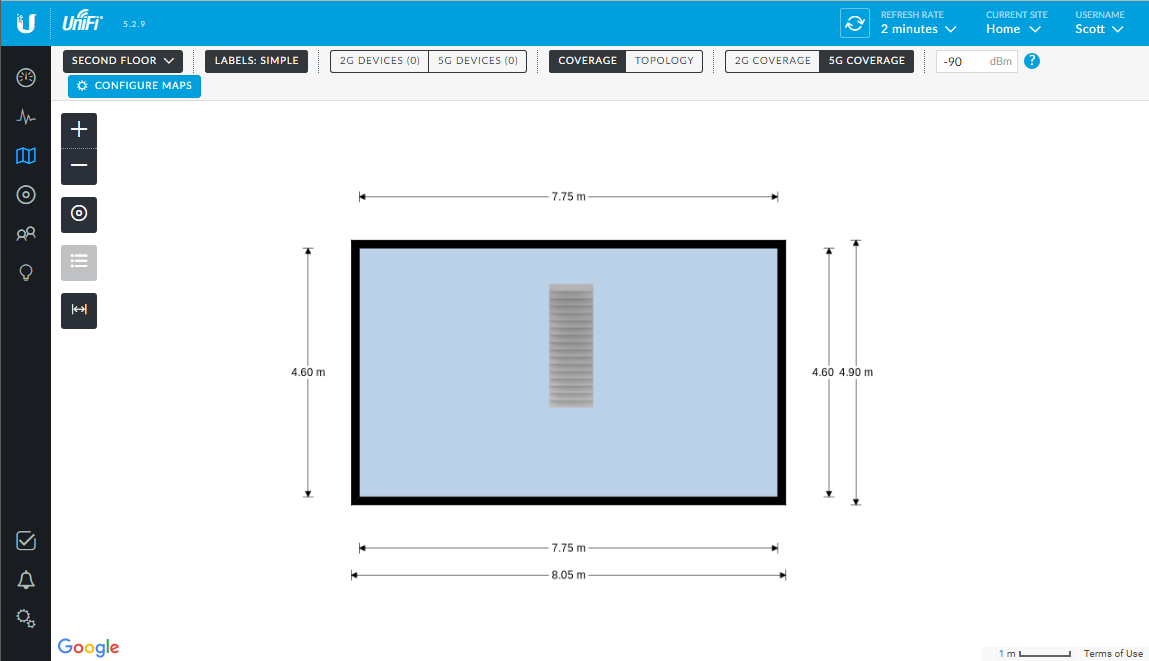Image resolution: width=1149 pixels, height=661 pixels.
Task: View Clients using the sidebar icon
Action: pos(26,233)
